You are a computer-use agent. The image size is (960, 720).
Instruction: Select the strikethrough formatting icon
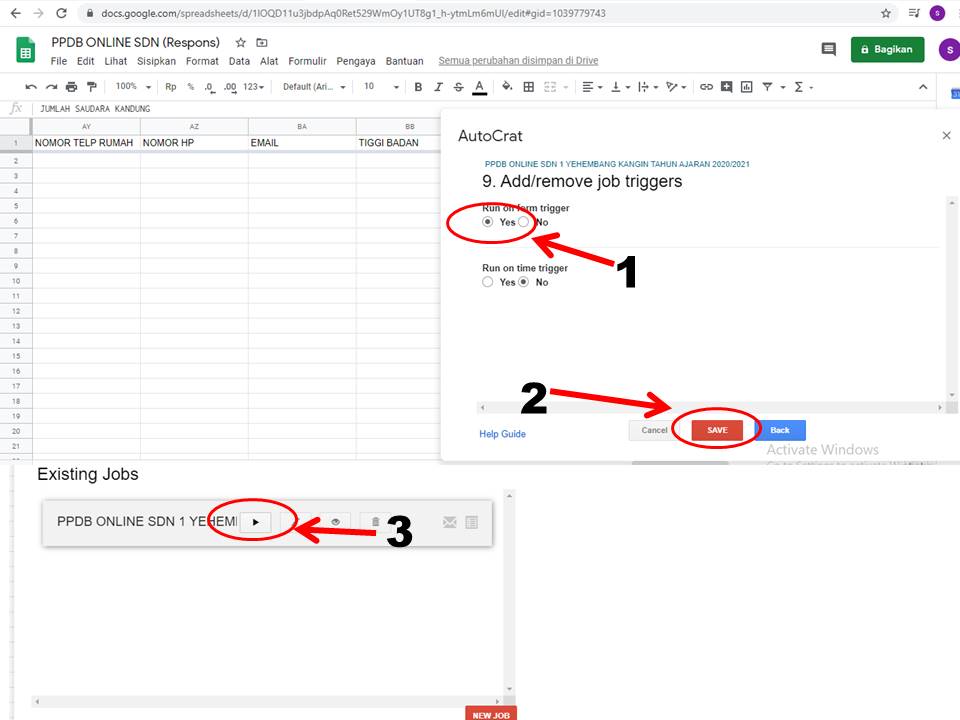458,87
